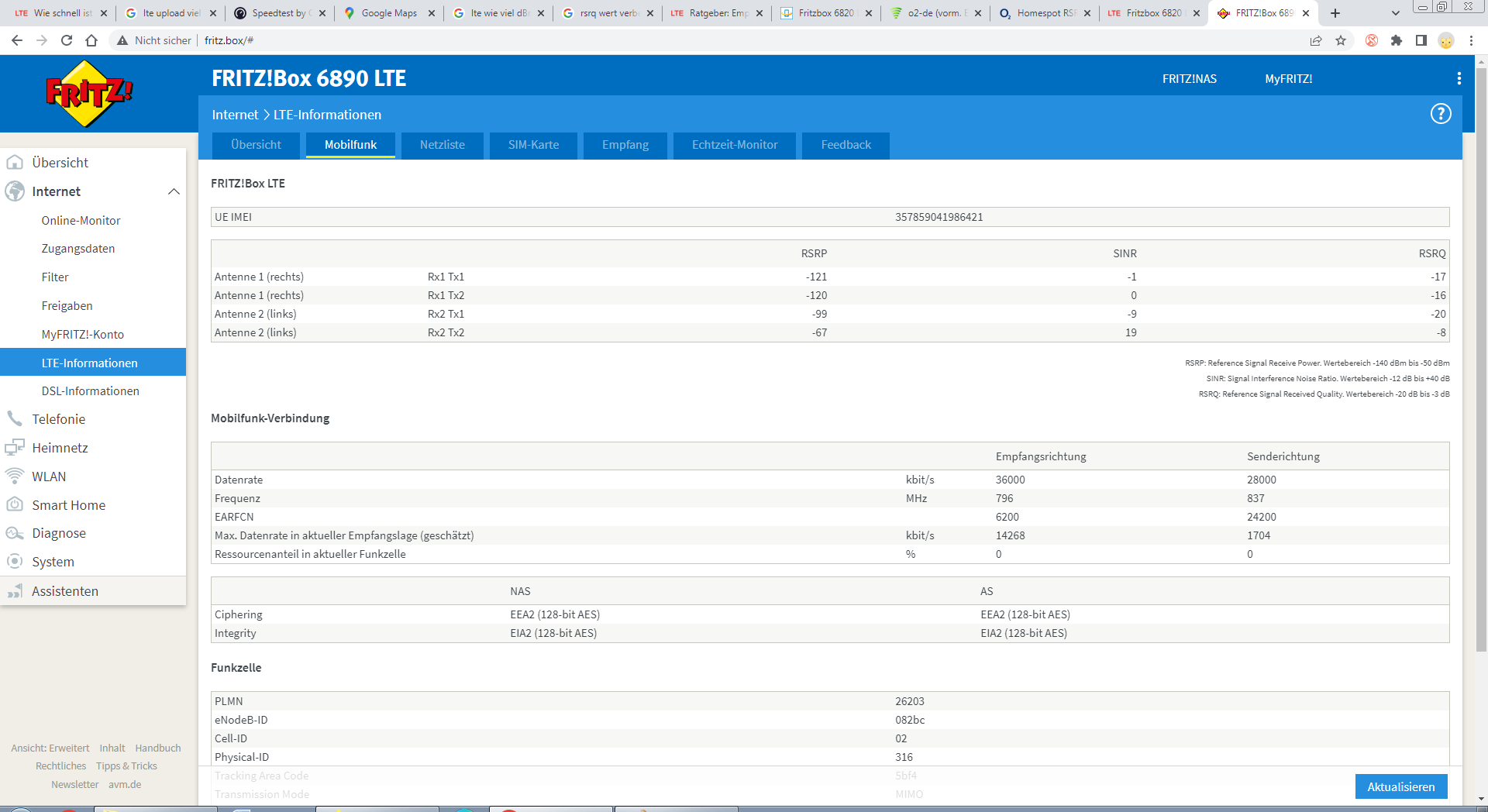Select the IMEI value 357859041986421
1488x812 pixels.
tap(939, 217)
